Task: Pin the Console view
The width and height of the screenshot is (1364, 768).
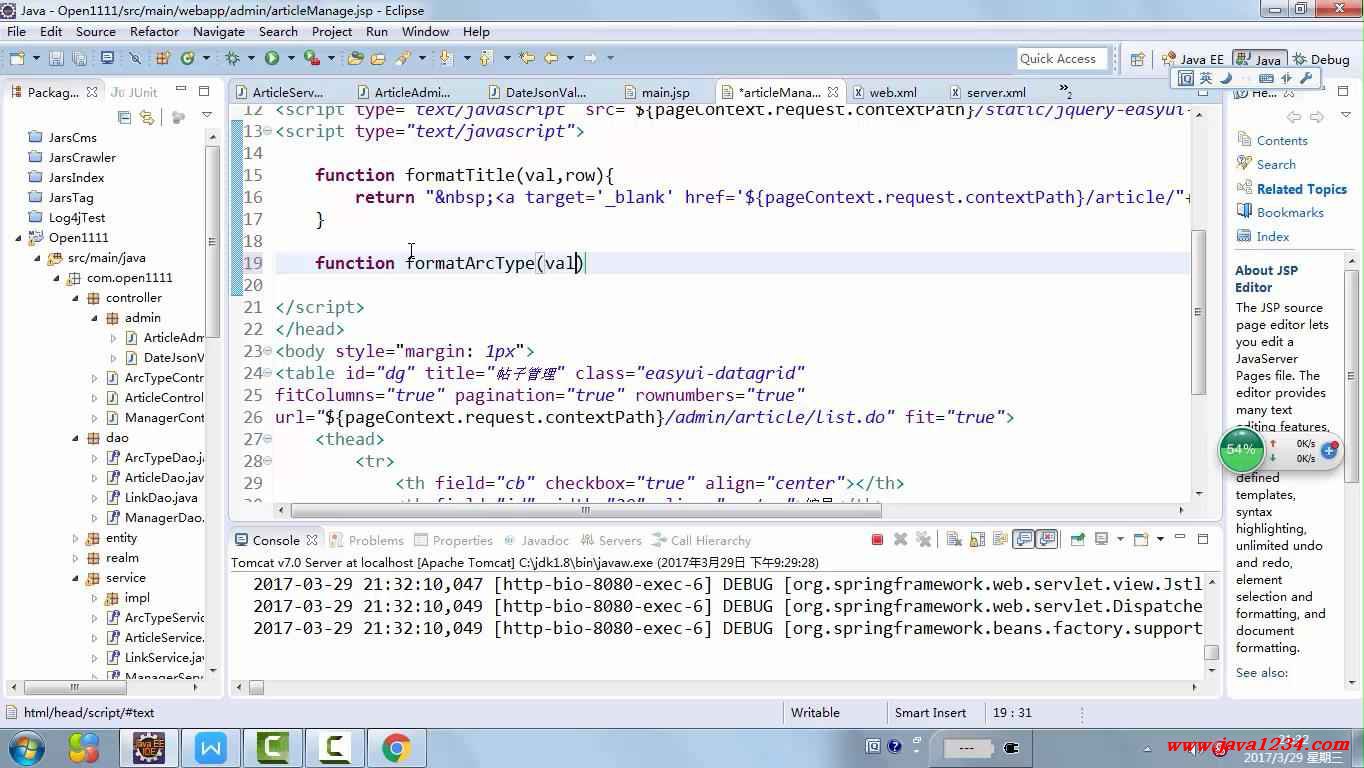Action: [x=1077, y=540]
